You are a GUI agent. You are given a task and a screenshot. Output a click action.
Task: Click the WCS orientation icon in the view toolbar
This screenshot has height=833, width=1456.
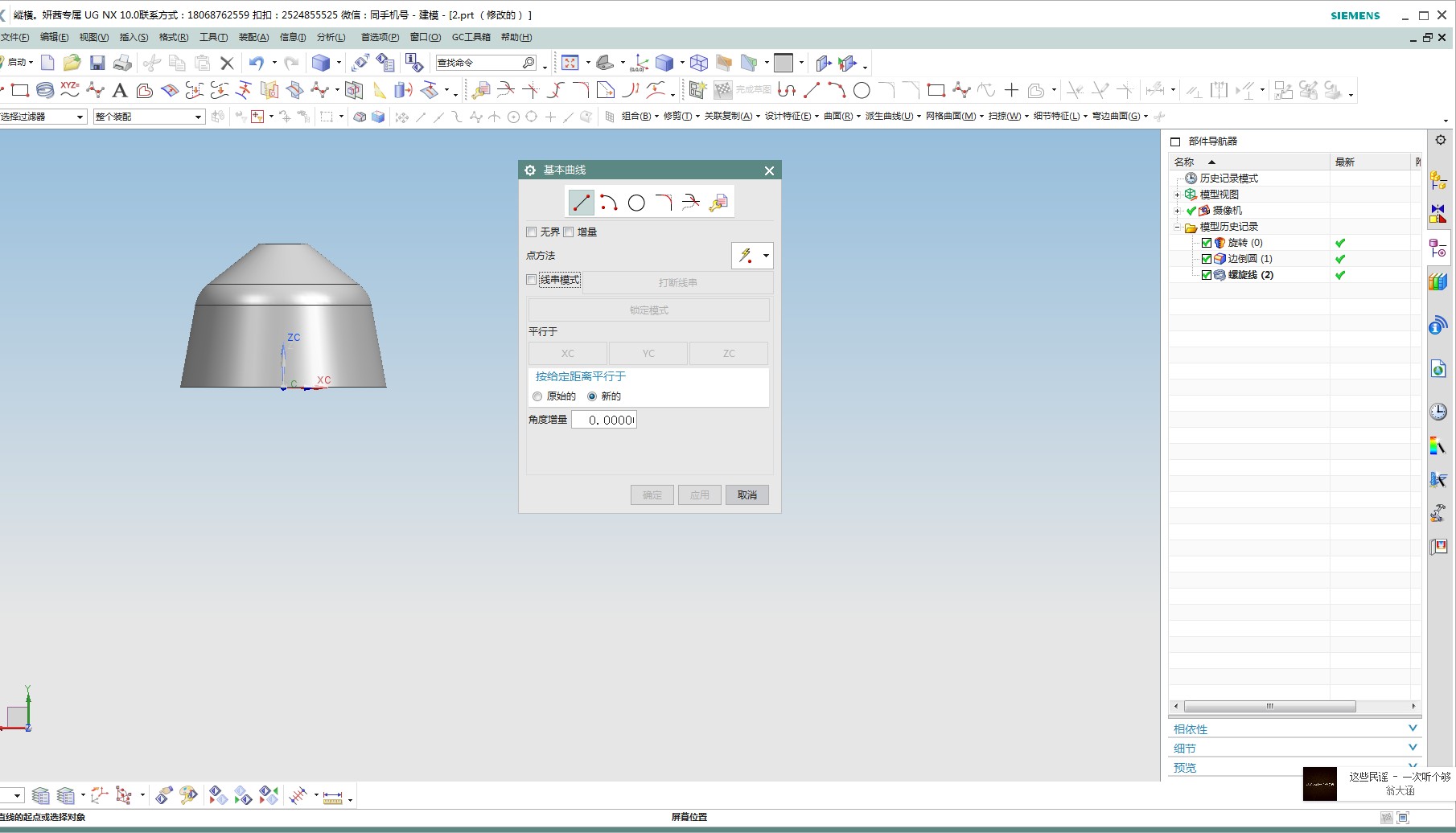(640, 63)
